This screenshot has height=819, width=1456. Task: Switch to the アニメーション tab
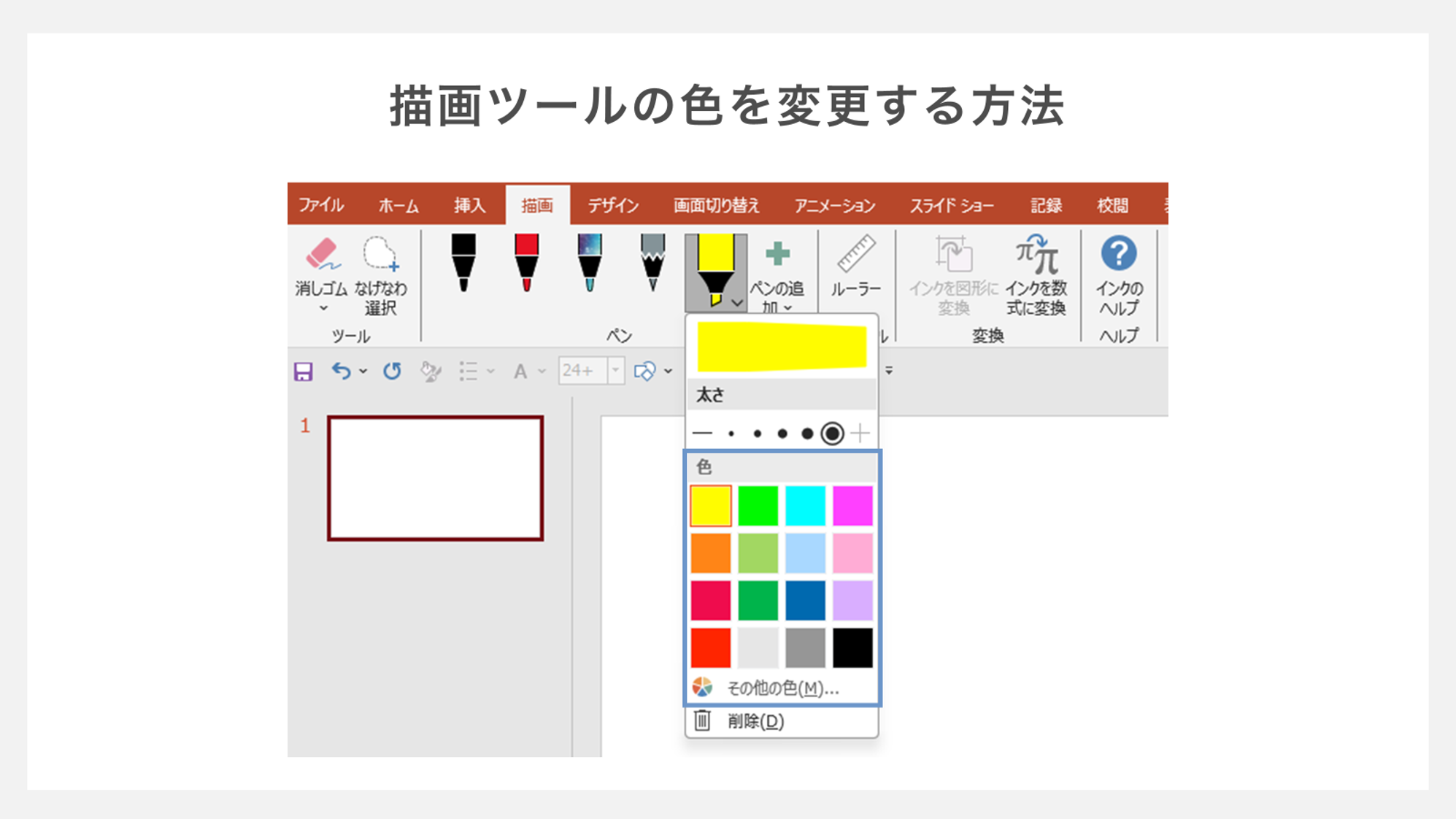(835, 205)
